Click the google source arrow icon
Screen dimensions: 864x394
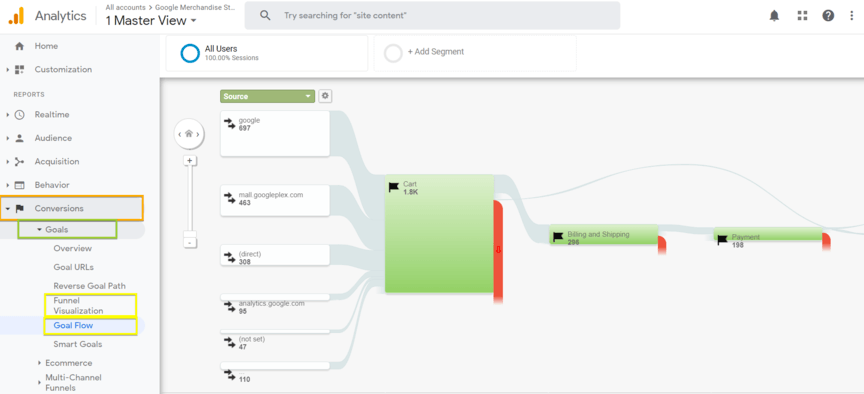(229, 123)
